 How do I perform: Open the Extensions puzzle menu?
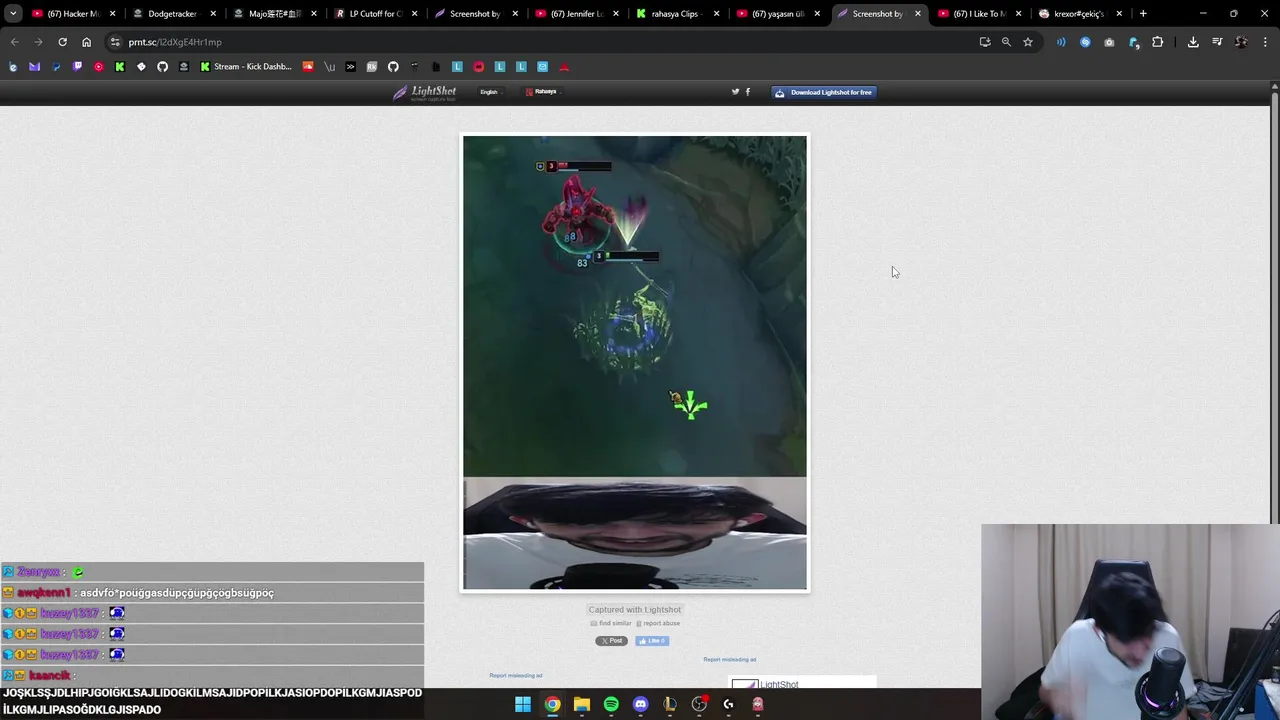pos(1157,42)
